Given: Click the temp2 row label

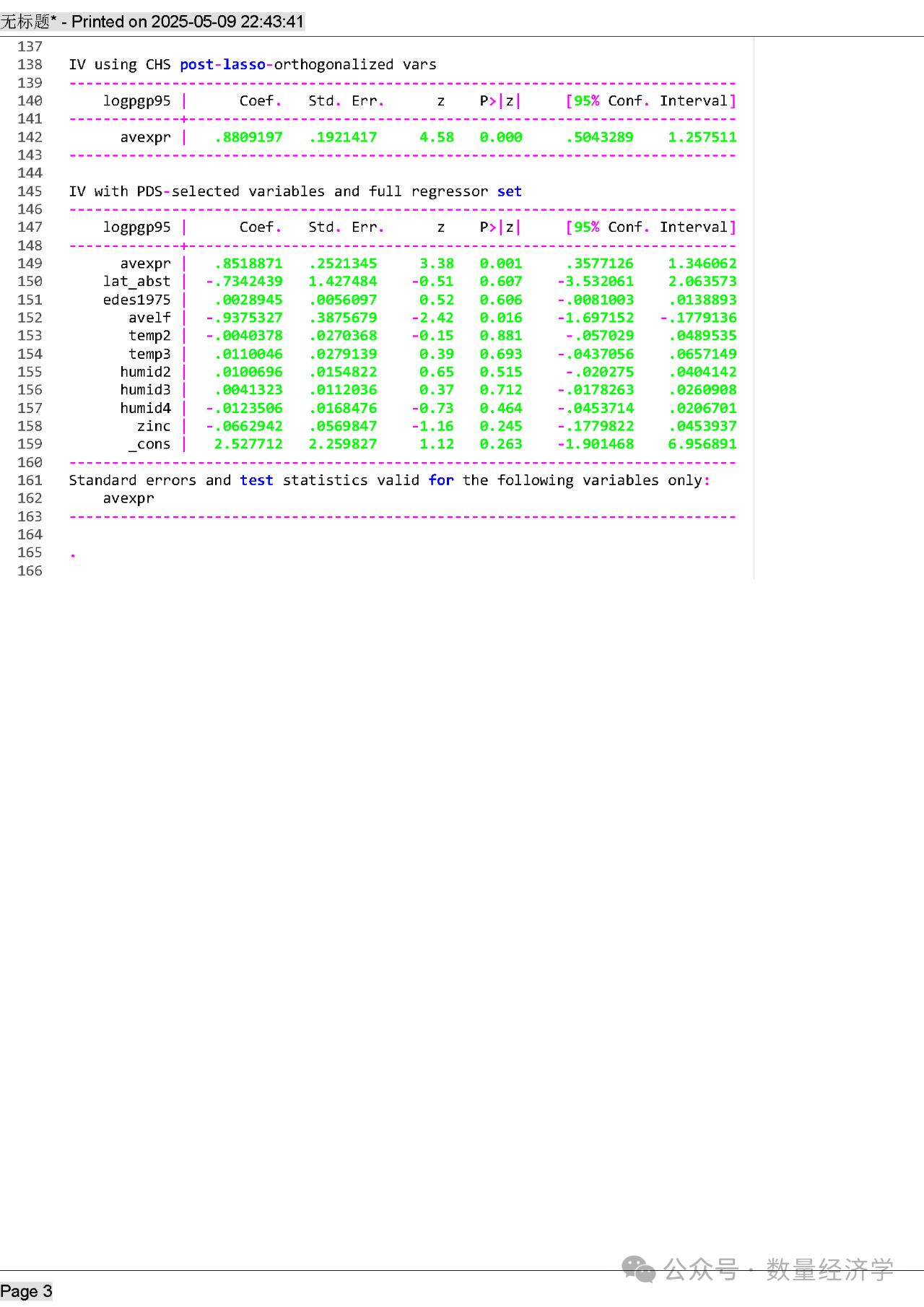Looking at the screenshot, I should pos(150,336).
